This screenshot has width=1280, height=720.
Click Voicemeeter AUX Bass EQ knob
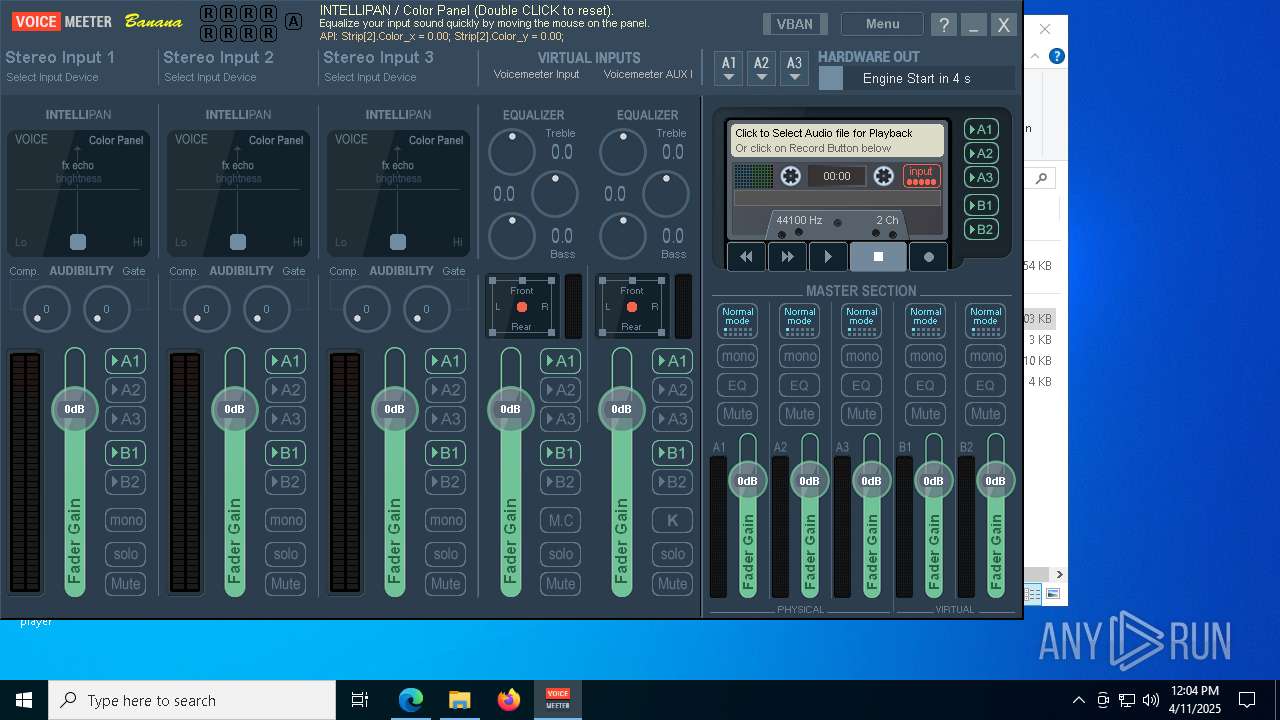(622, 237)
